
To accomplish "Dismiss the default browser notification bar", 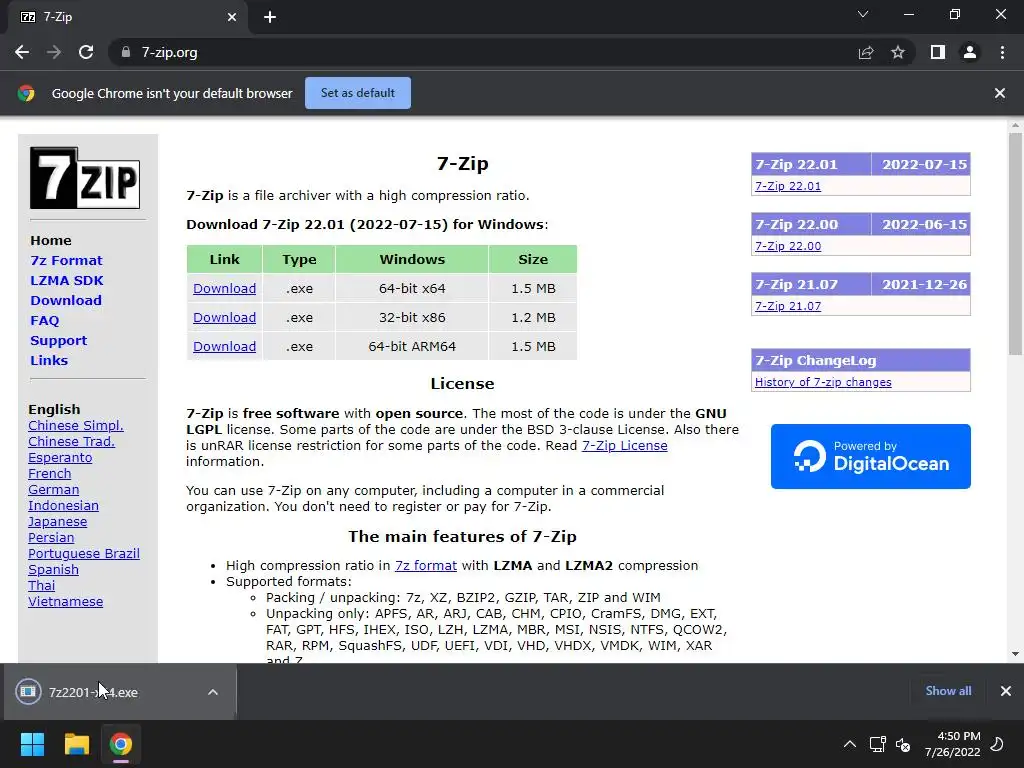I will click(x=1000, y=93).
